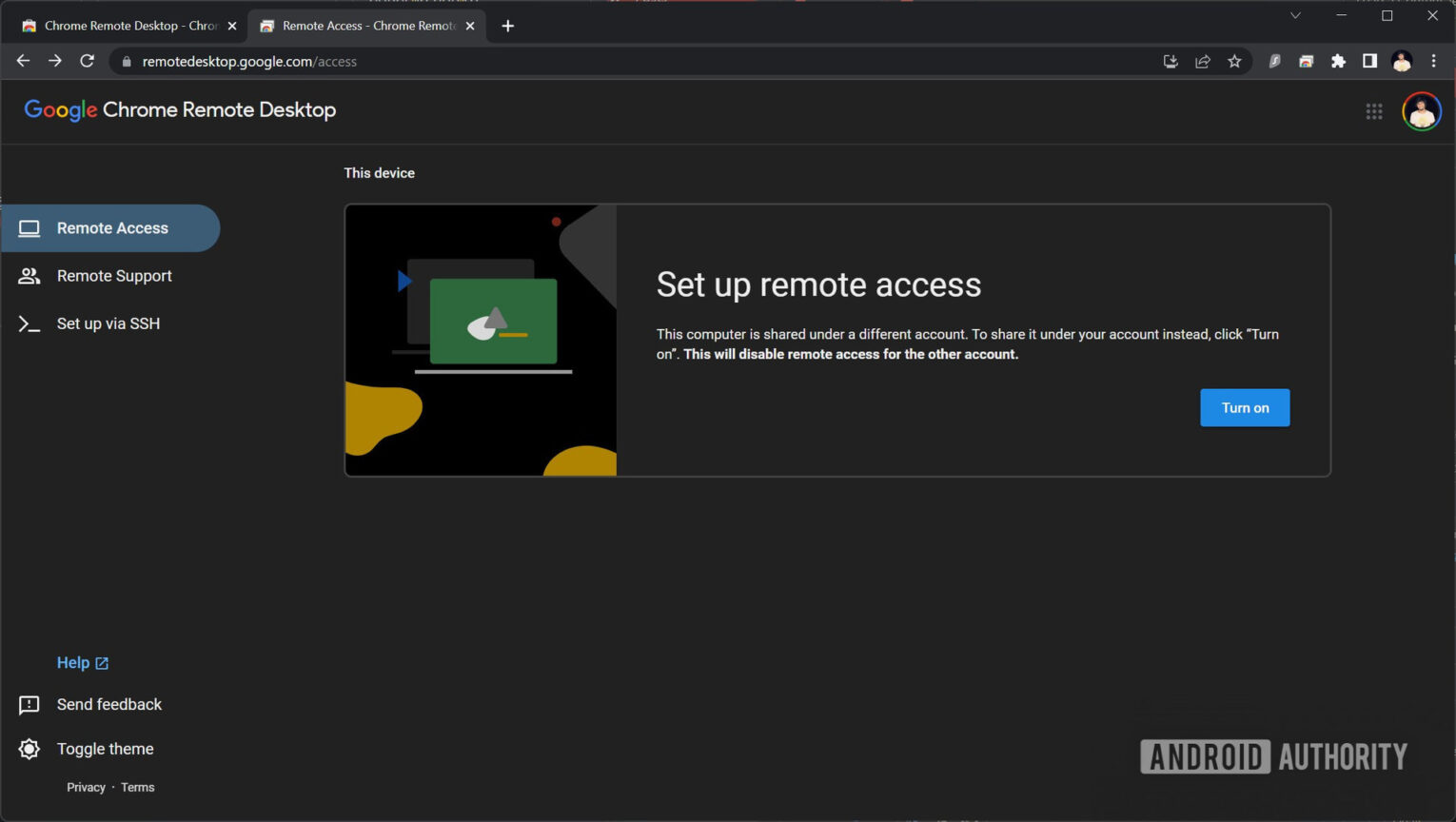Click the Turn on button
Screen dimensions: 1456x822
(x=1245, y=407)
